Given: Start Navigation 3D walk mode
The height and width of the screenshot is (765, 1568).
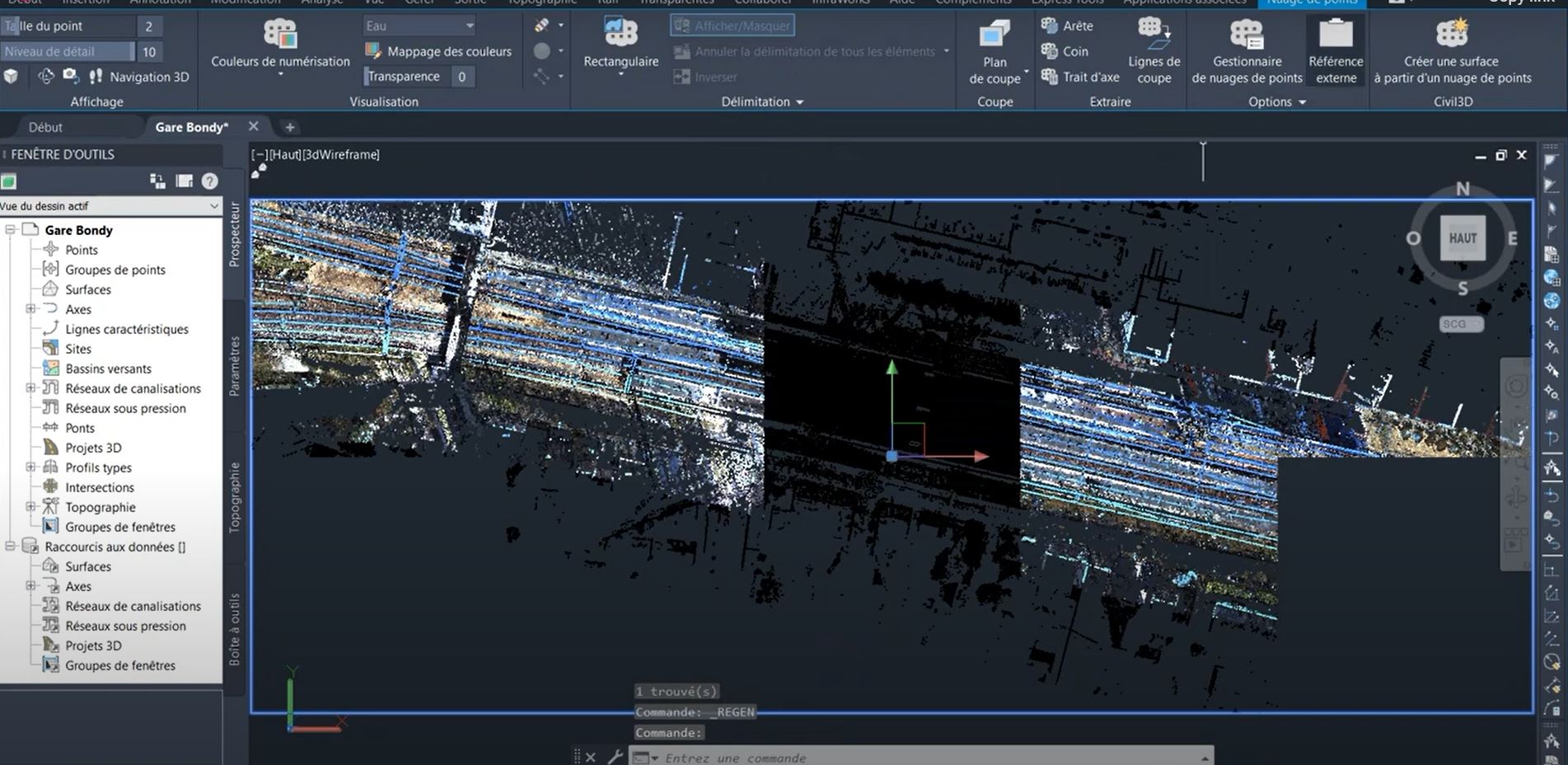Looking at the screenshot, I should point(139,77).
